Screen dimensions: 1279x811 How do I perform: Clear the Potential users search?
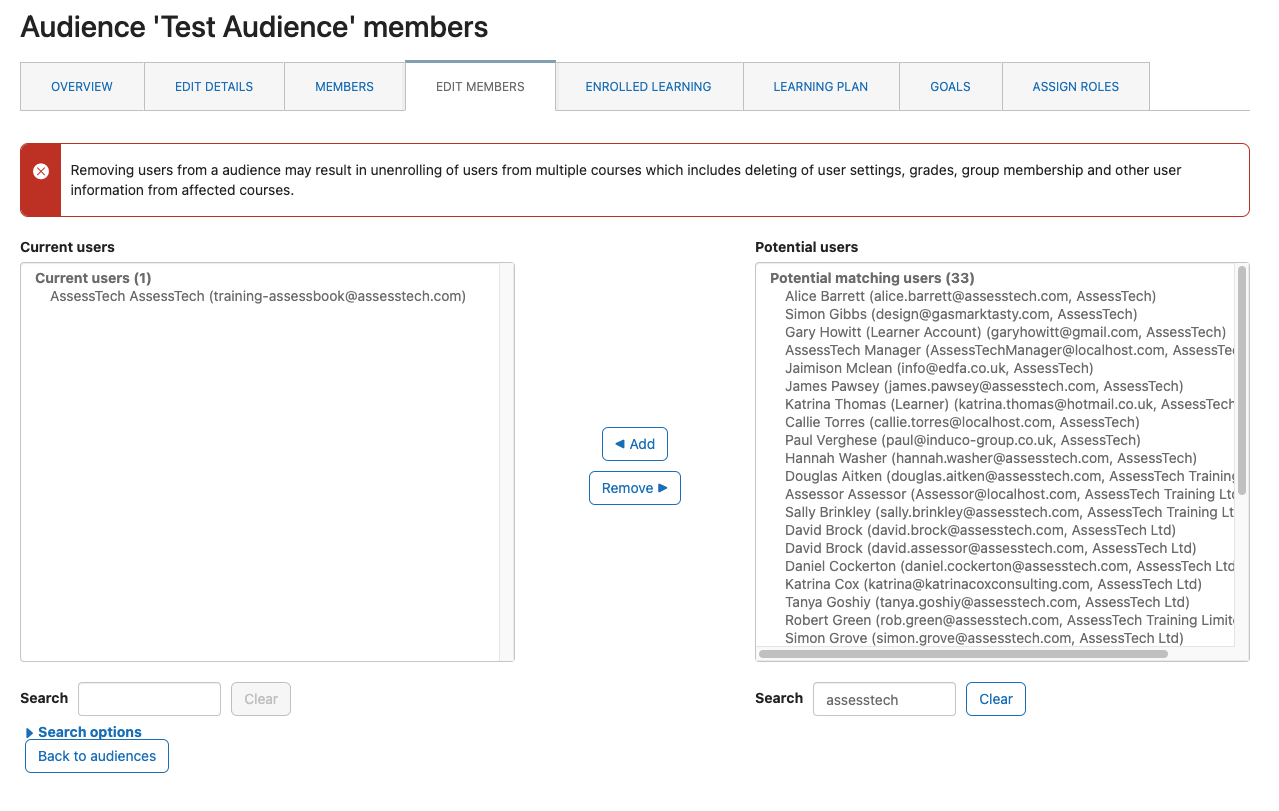[x=996, y=699]
